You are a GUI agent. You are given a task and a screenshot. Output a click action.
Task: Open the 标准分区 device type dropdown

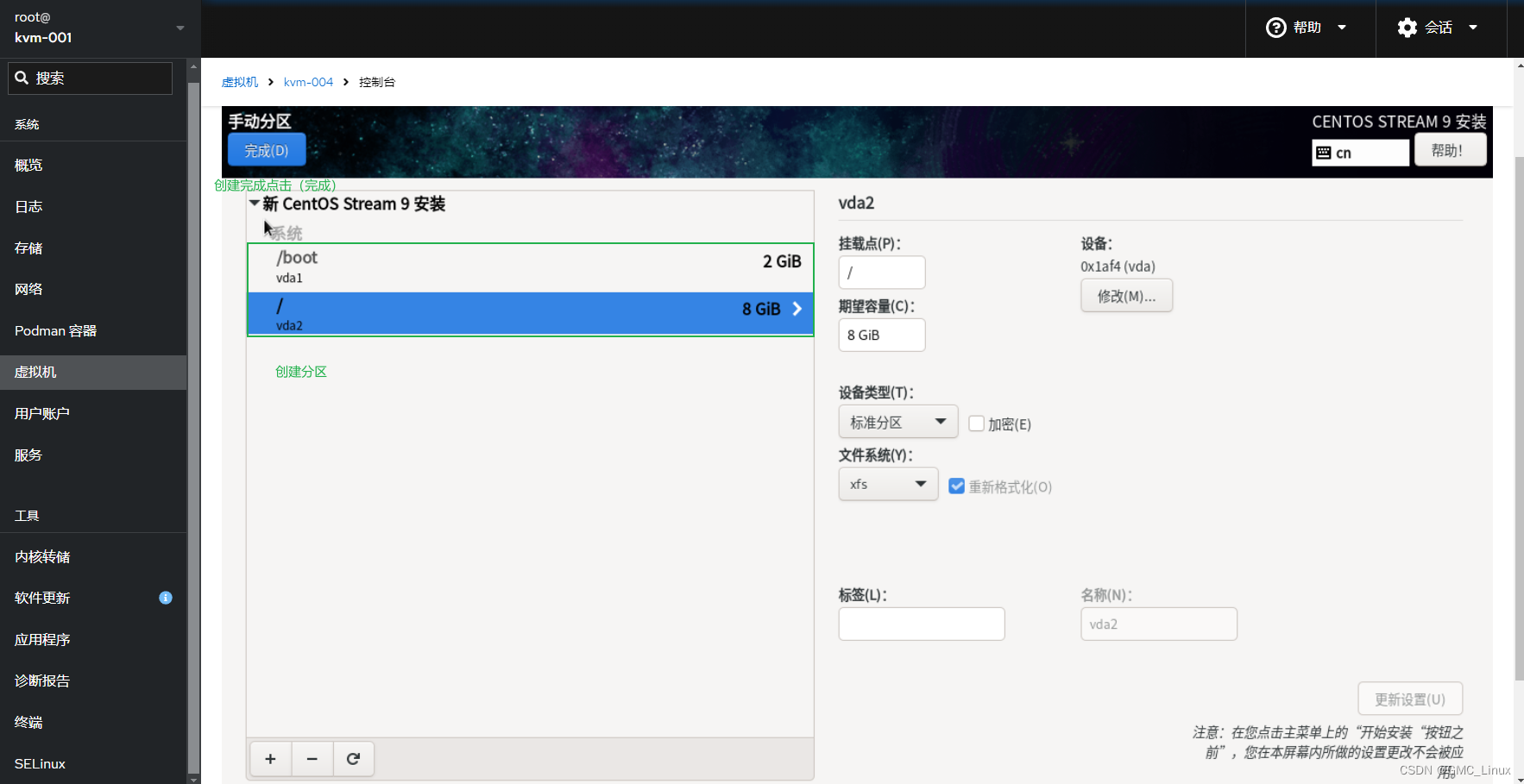click(x=898, y=421)
